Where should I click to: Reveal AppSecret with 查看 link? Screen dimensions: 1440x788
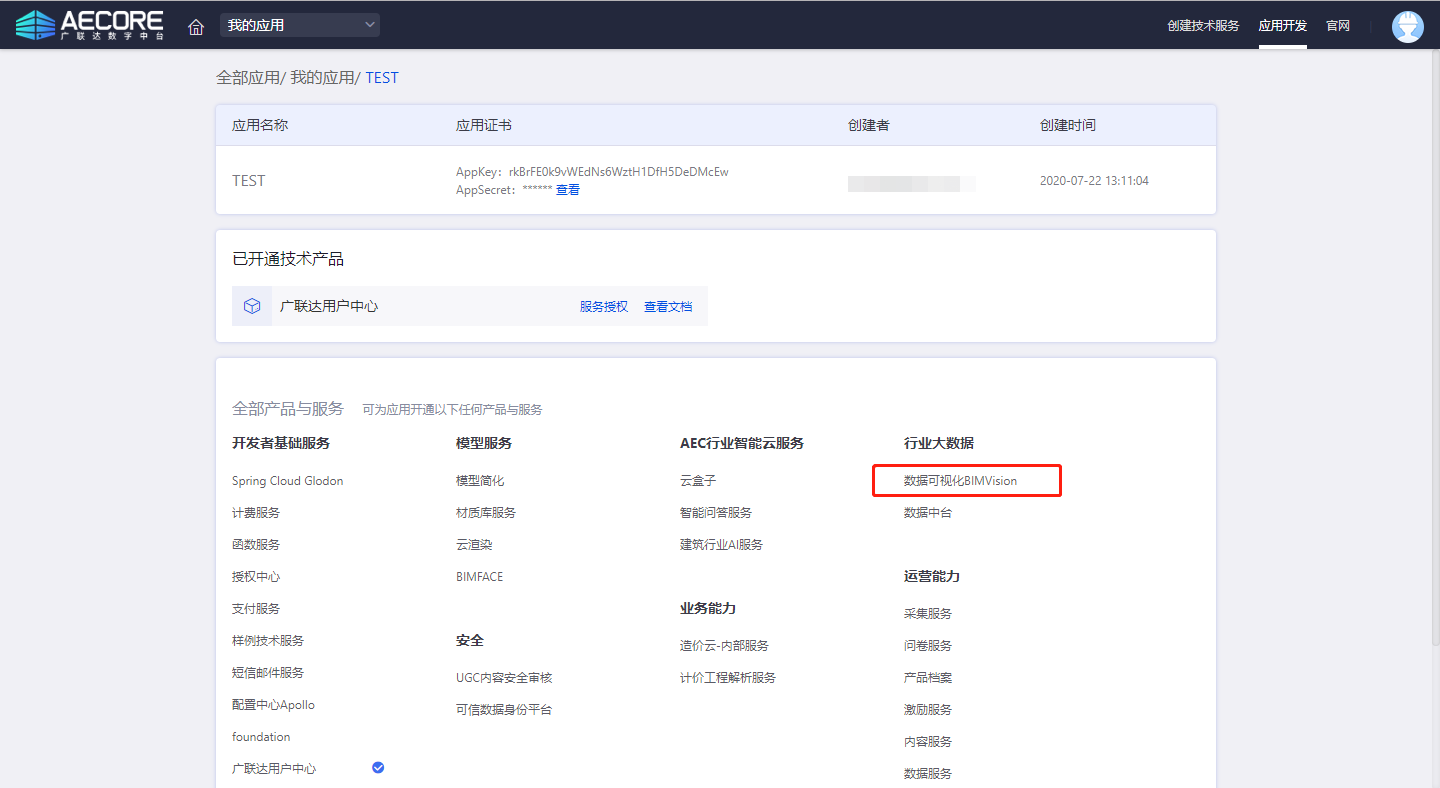[567, 190]
